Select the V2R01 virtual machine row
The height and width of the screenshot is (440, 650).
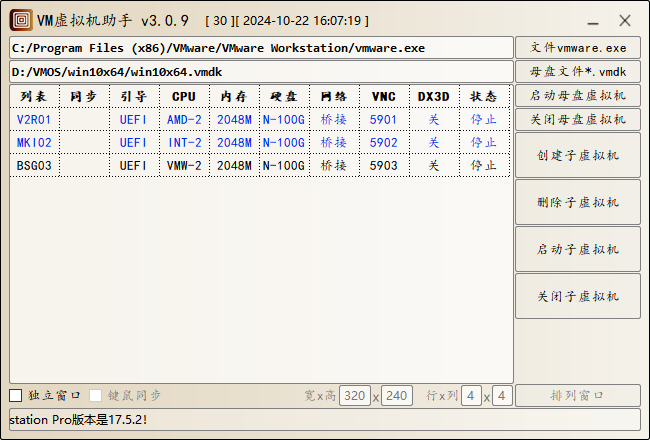260,120
